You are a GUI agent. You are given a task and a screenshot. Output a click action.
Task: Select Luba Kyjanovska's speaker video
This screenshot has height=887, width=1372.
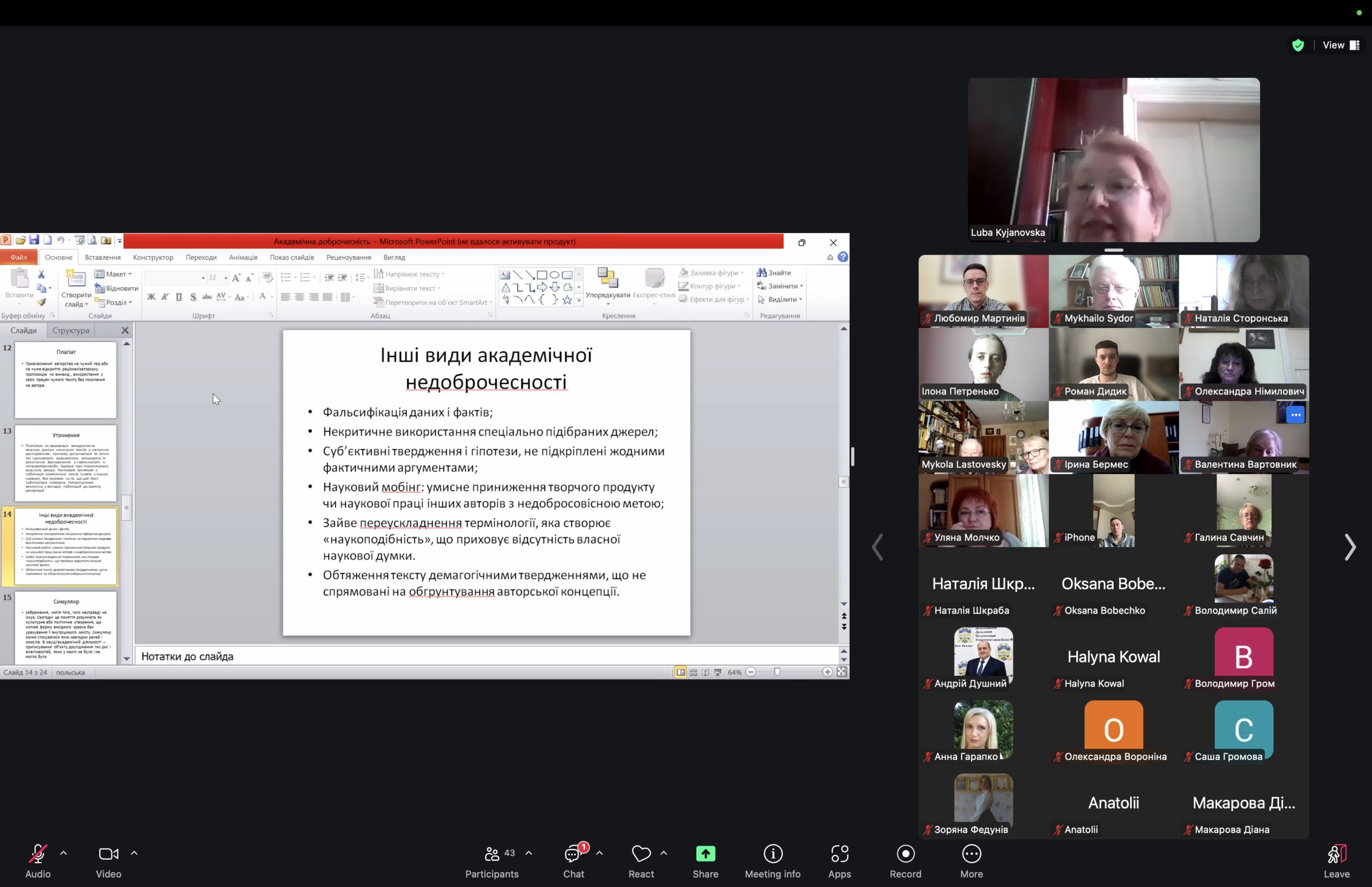tap(1113, 160)
